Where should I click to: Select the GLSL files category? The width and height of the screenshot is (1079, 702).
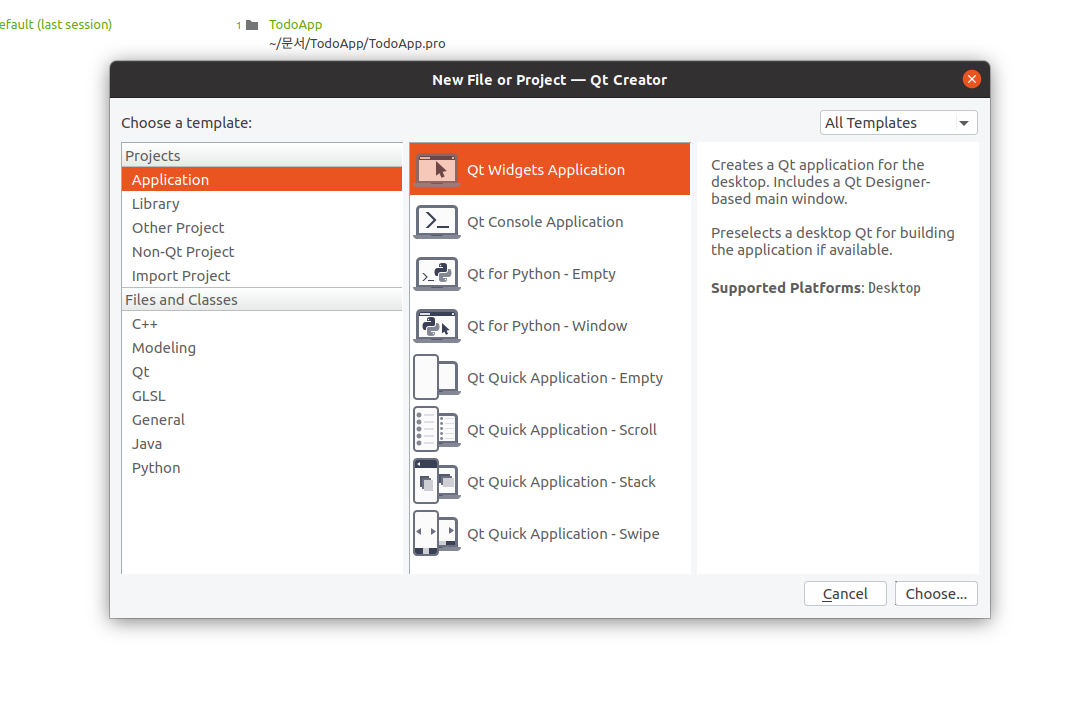(x=261, y=396)
